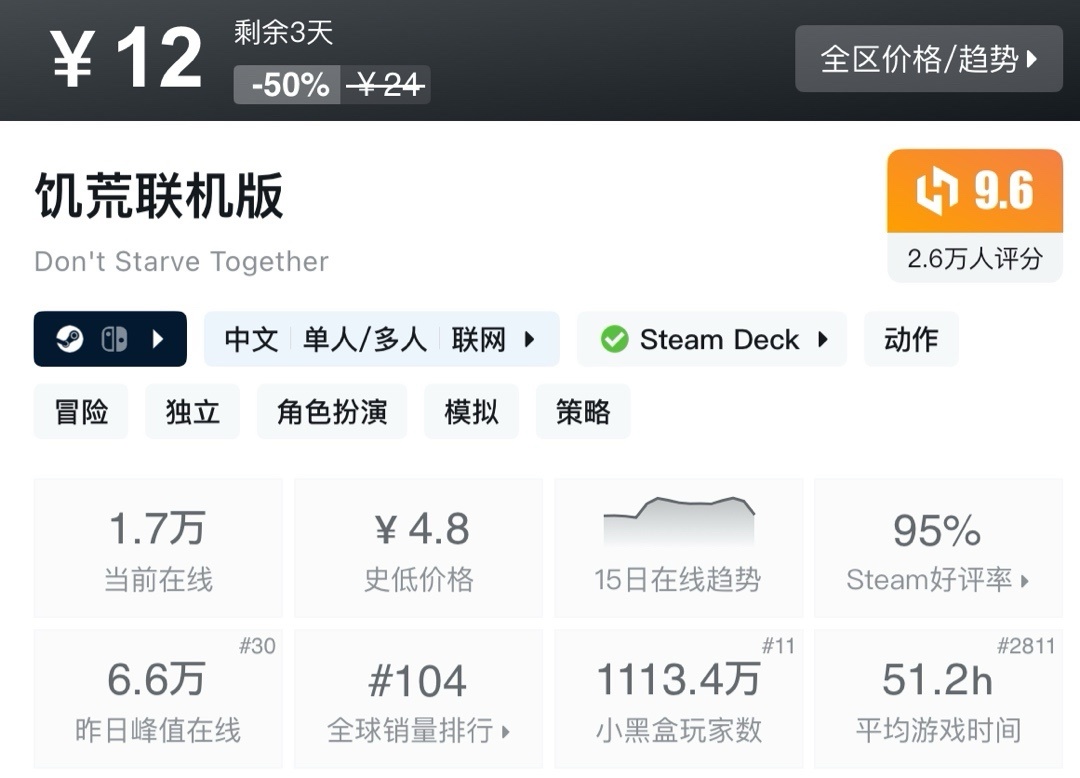Click the green Steam Deck verified checkmark

pyautogui.click(x=614, y=339)
